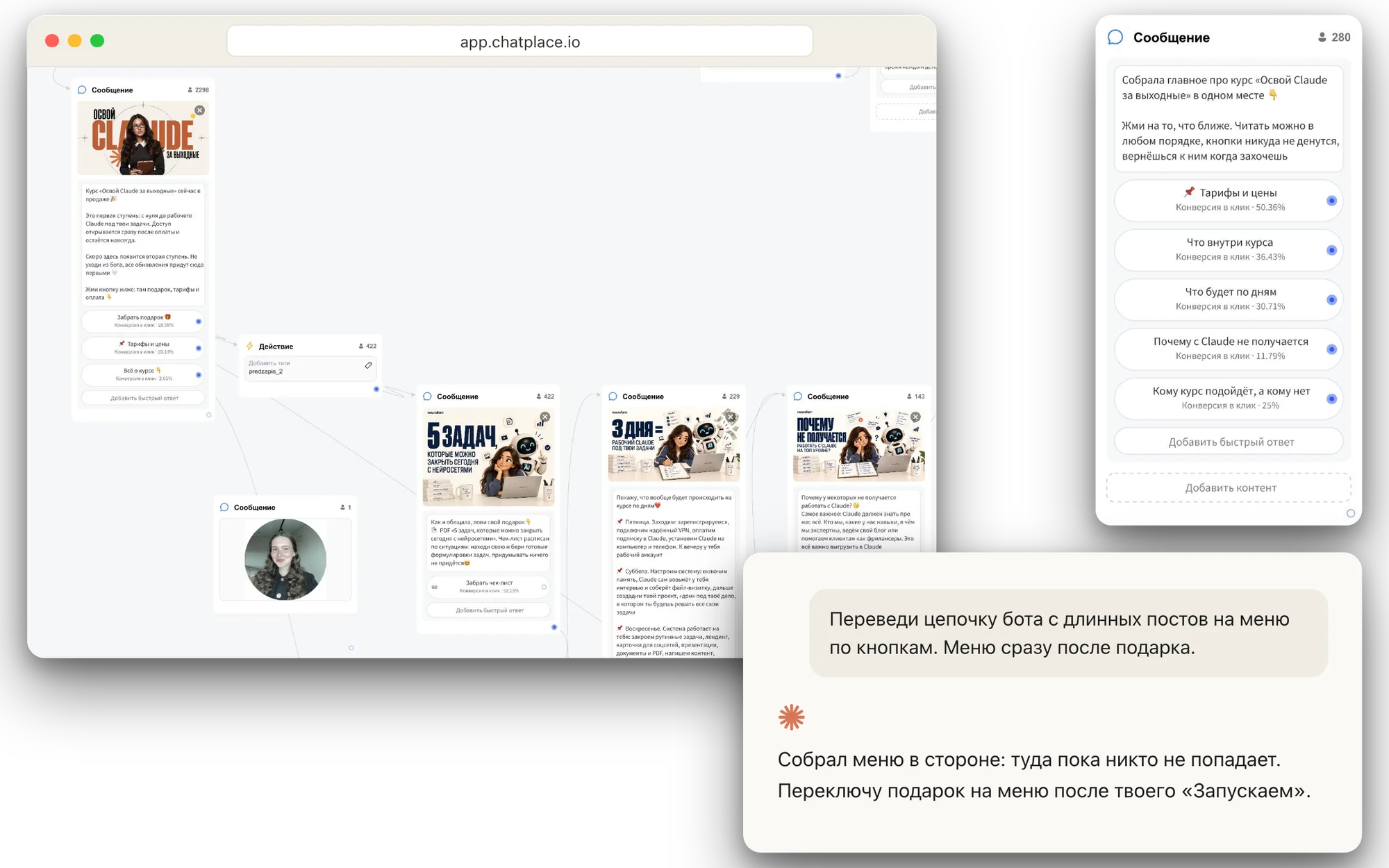Viewport: 1389px width, 868px height.
Task: Click 'Добавить быстрый ответ' in the right panel
Action: coord(1229,442)
